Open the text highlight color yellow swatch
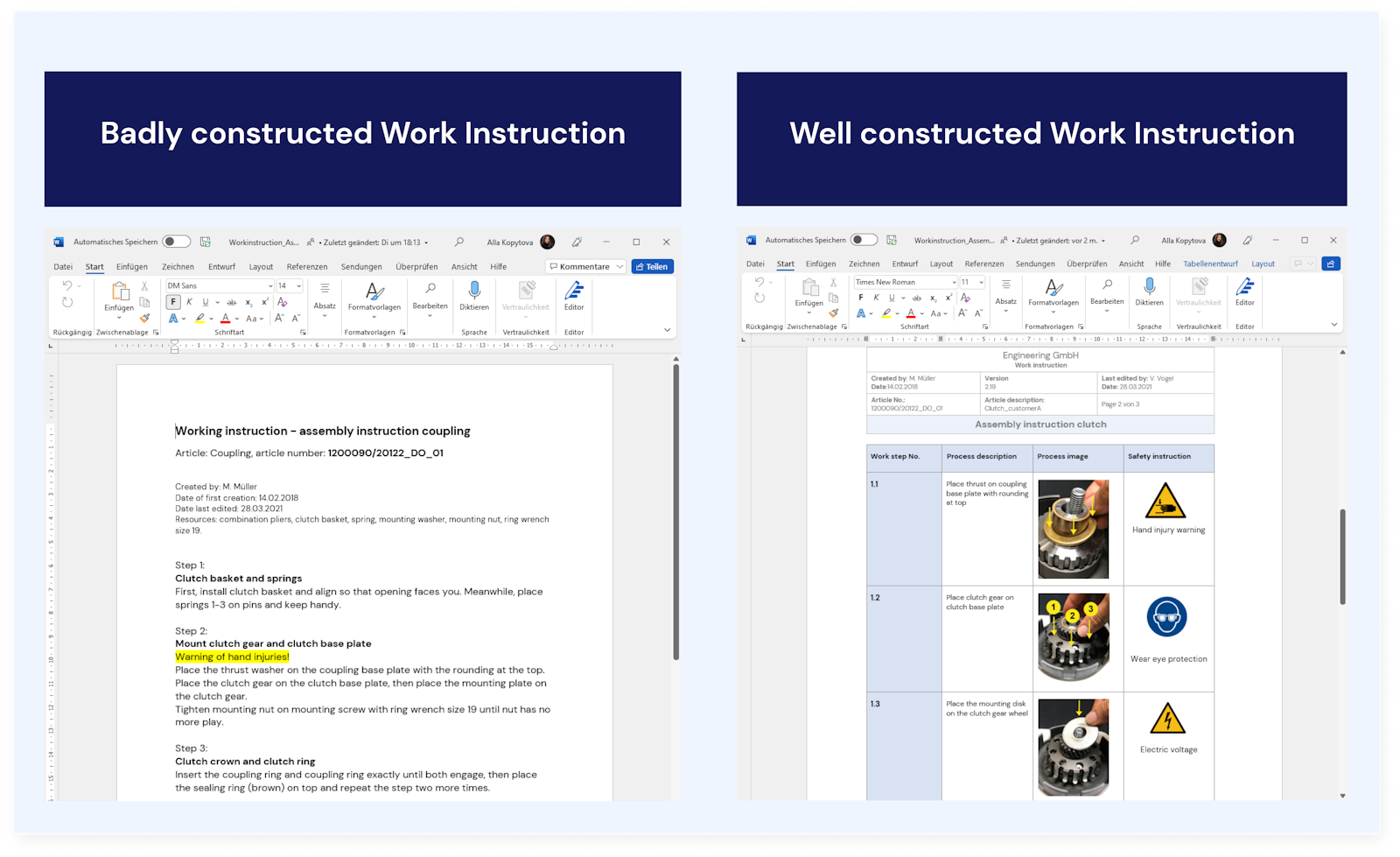This screenshot has height=857, width=1400. coord(199,319)
